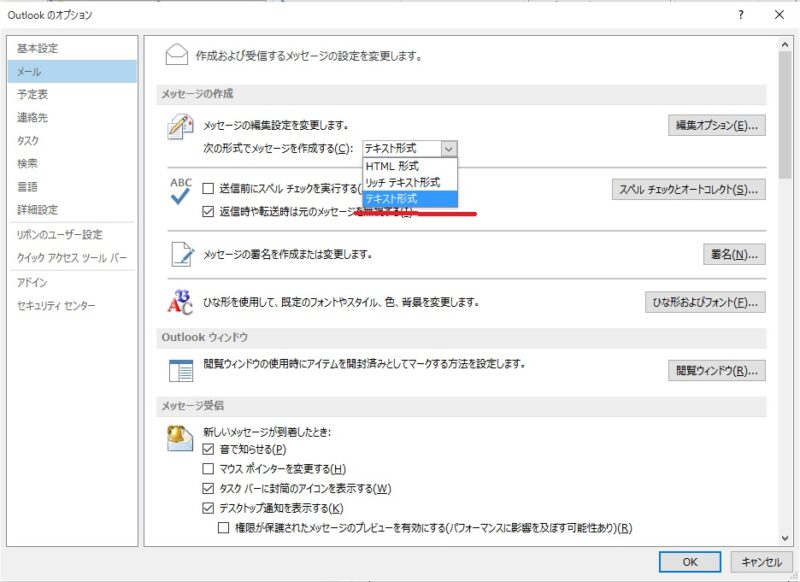Close the Outlook options dialog

(x=779, y=15)
